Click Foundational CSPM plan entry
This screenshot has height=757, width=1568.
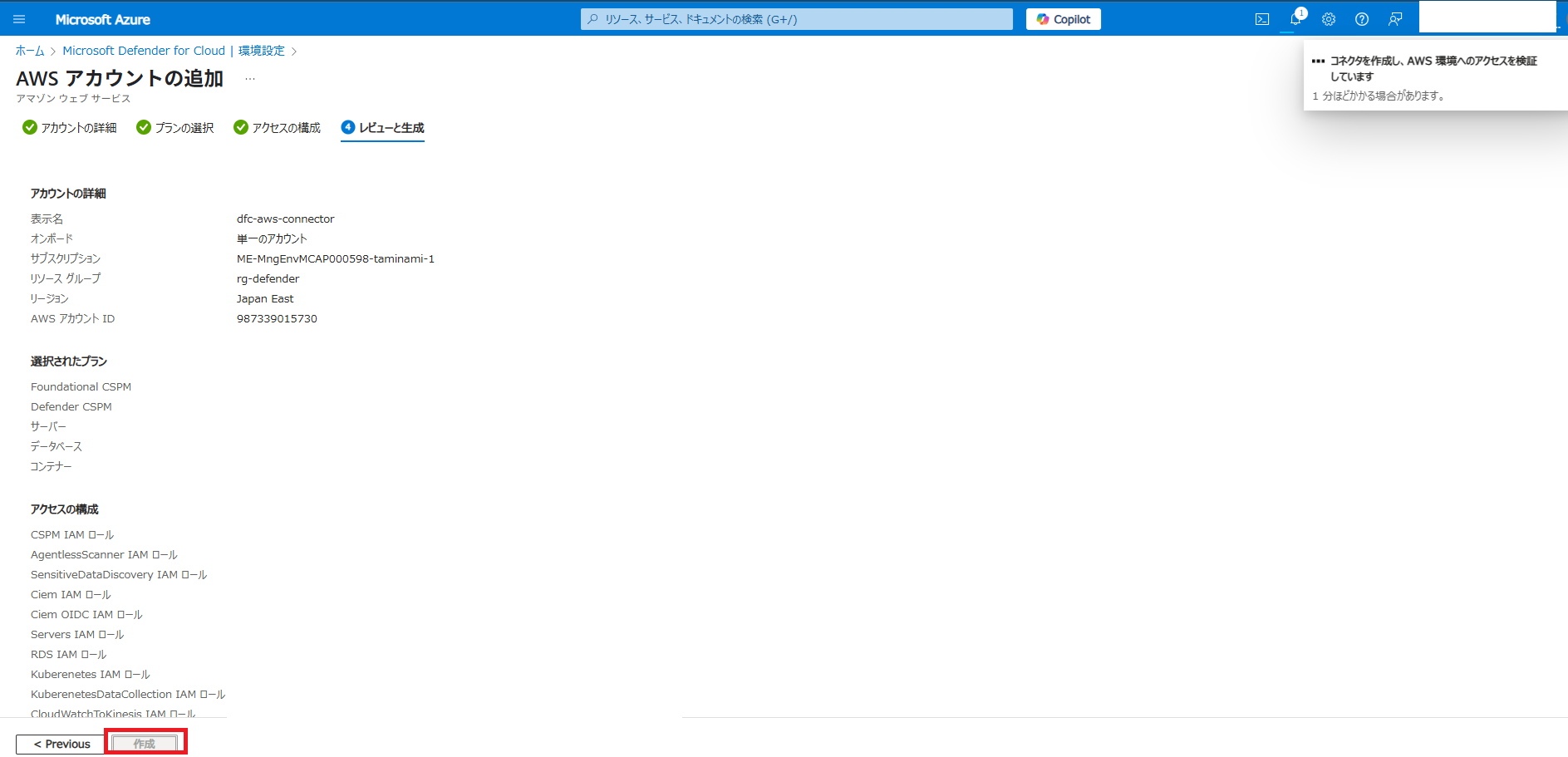click(81, 386)
